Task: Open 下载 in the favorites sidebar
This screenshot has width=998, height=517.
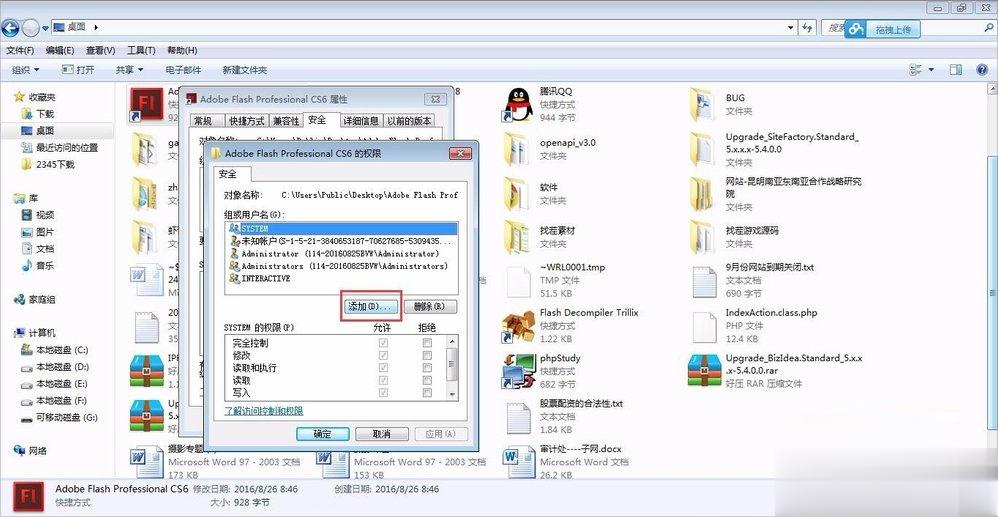Action: click(x=38, y=114)
